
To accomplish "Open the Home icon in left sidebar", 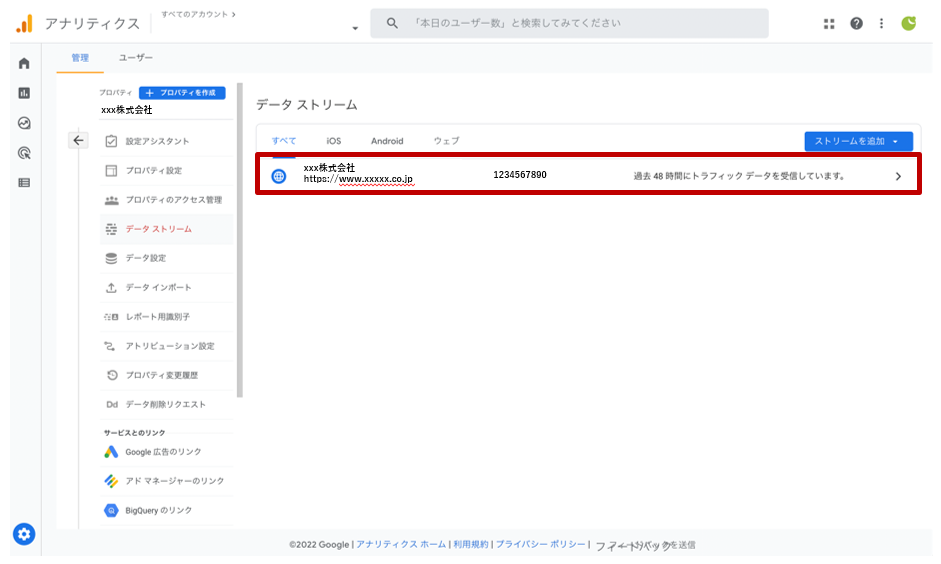I will tap(24, 64).
